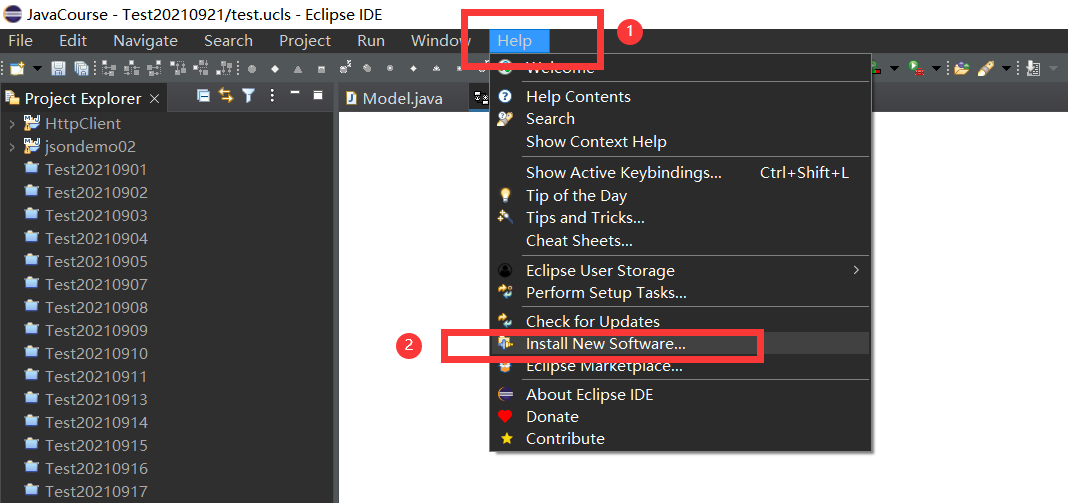Select Test20210908 in the tree
The image size is (1068, 503).
(x=96, y=307)
